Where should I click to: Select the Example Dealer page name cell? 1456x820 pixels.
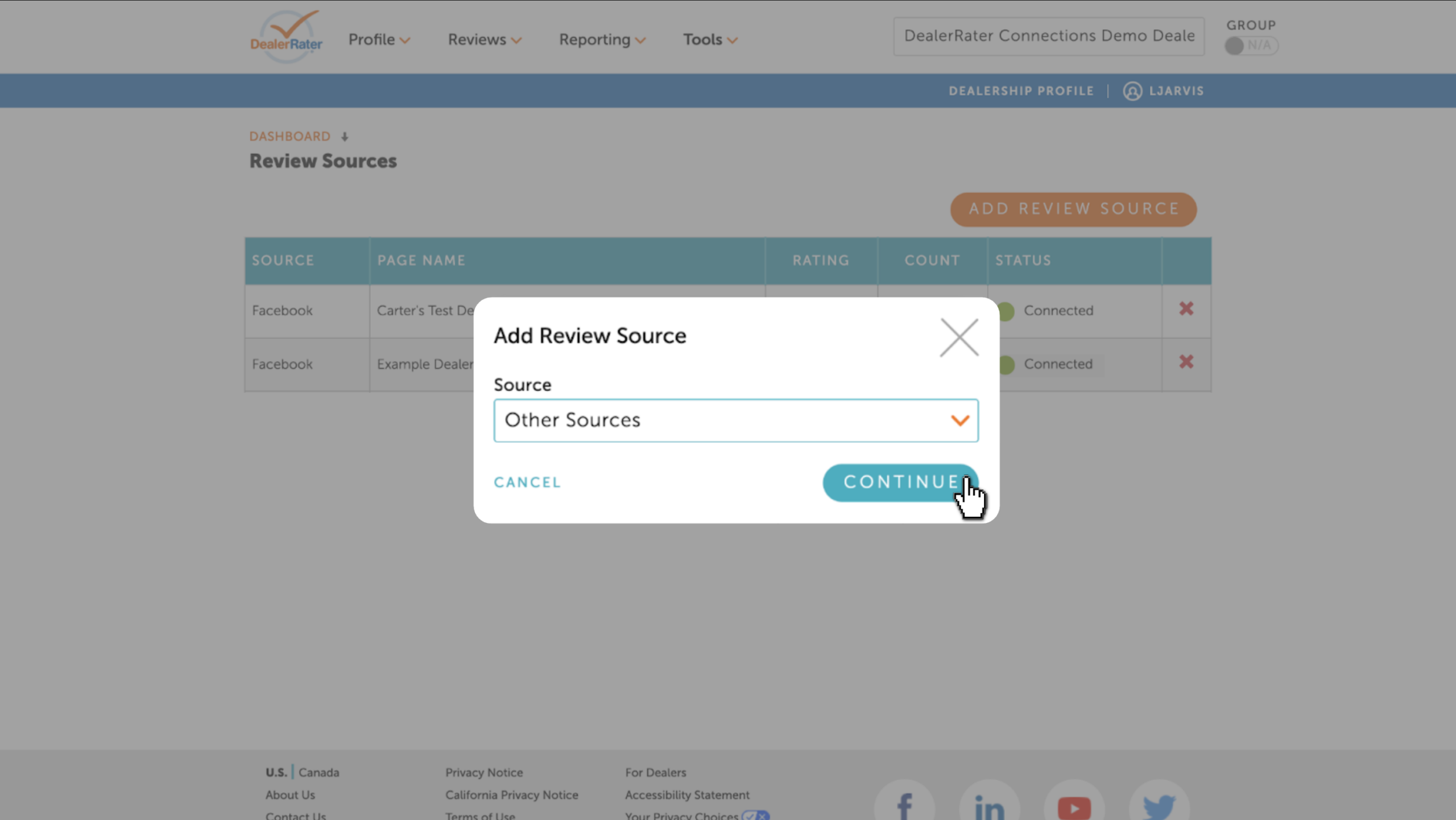pyautogui.click(x=421, y=365)
